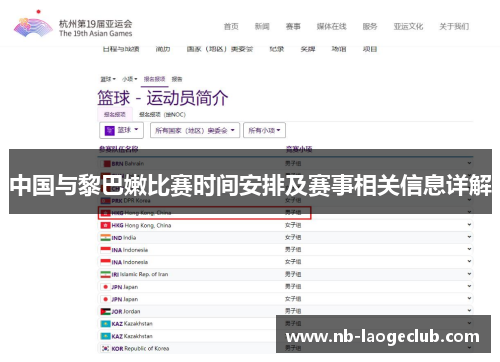
Task: Open 国家（地区）奥委会 in the secondary menu
Action: point(220,49)
